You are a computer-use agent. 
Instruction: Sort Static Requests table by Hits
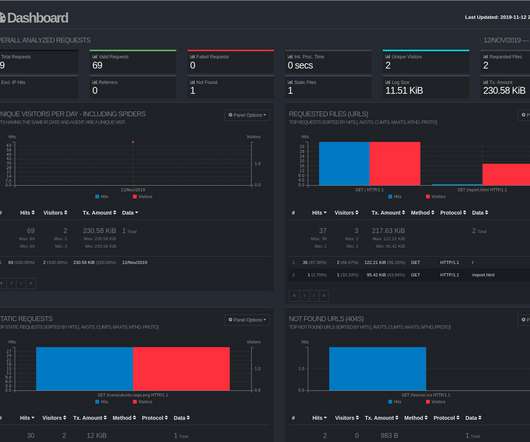pyautogui.click(x=27, y=418)
